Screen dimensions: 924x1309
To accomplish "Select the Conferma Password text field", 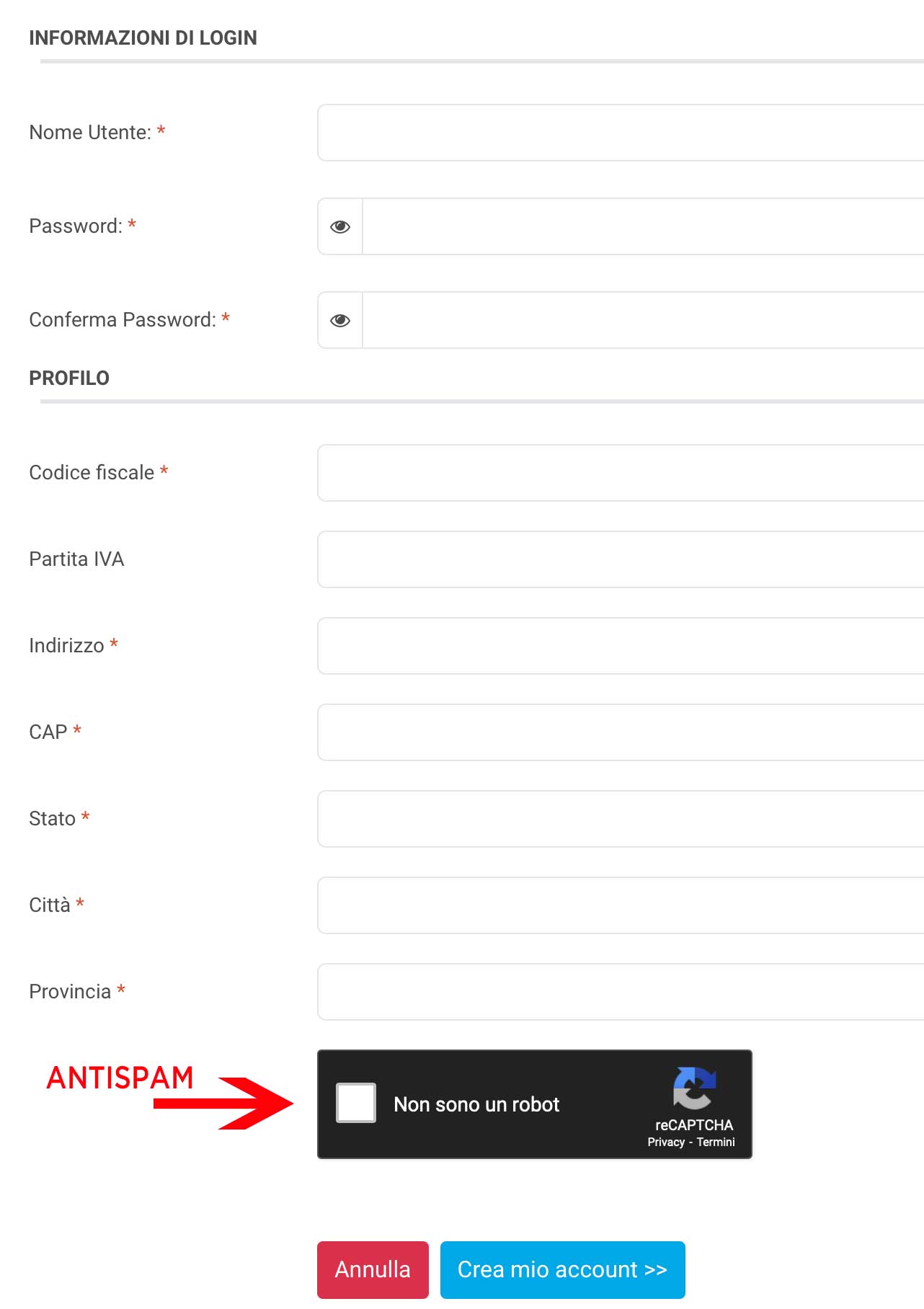I will [641, 321].
